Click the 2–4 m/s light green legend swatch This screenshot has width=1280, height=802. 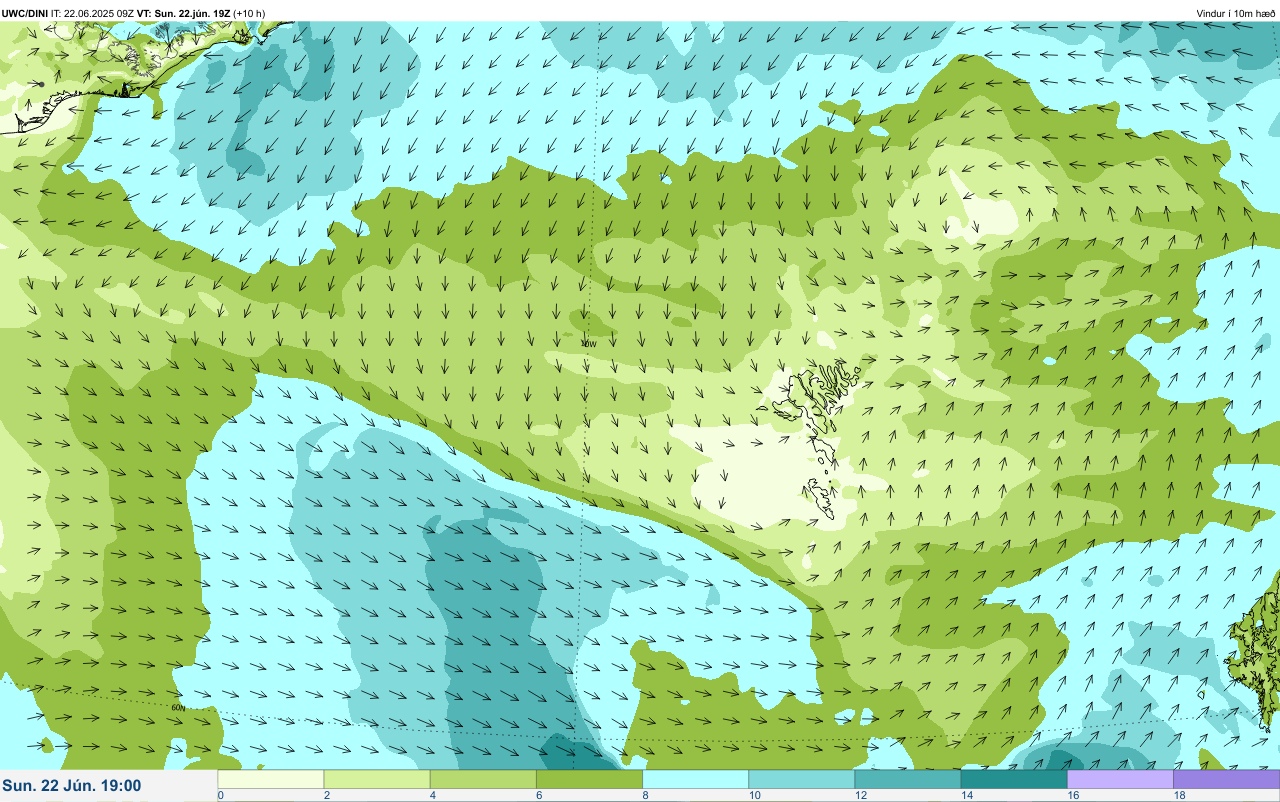point(377,779)
